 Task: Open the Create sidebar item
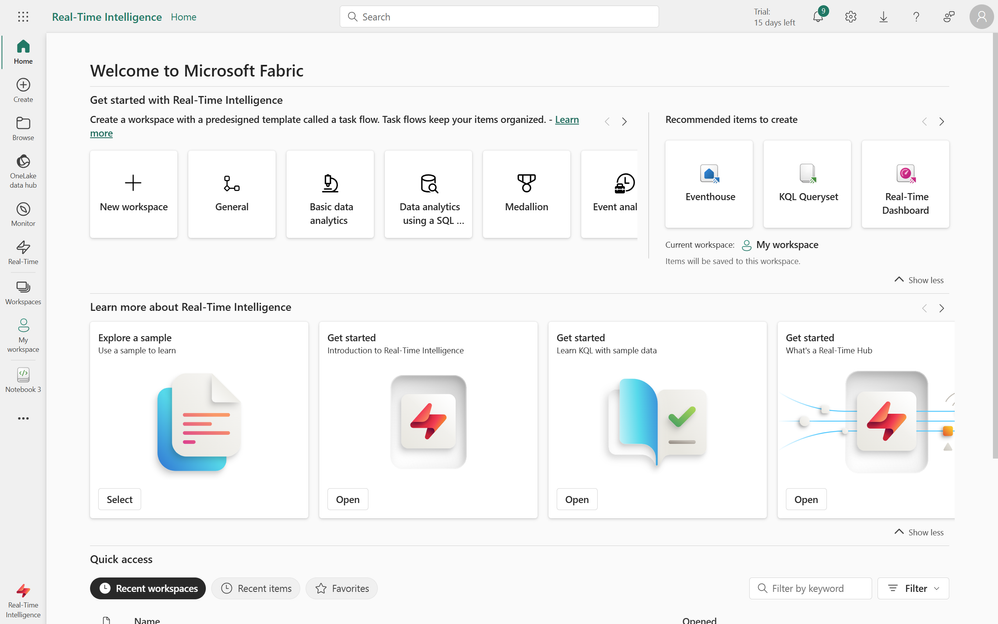tap(23, 90)
